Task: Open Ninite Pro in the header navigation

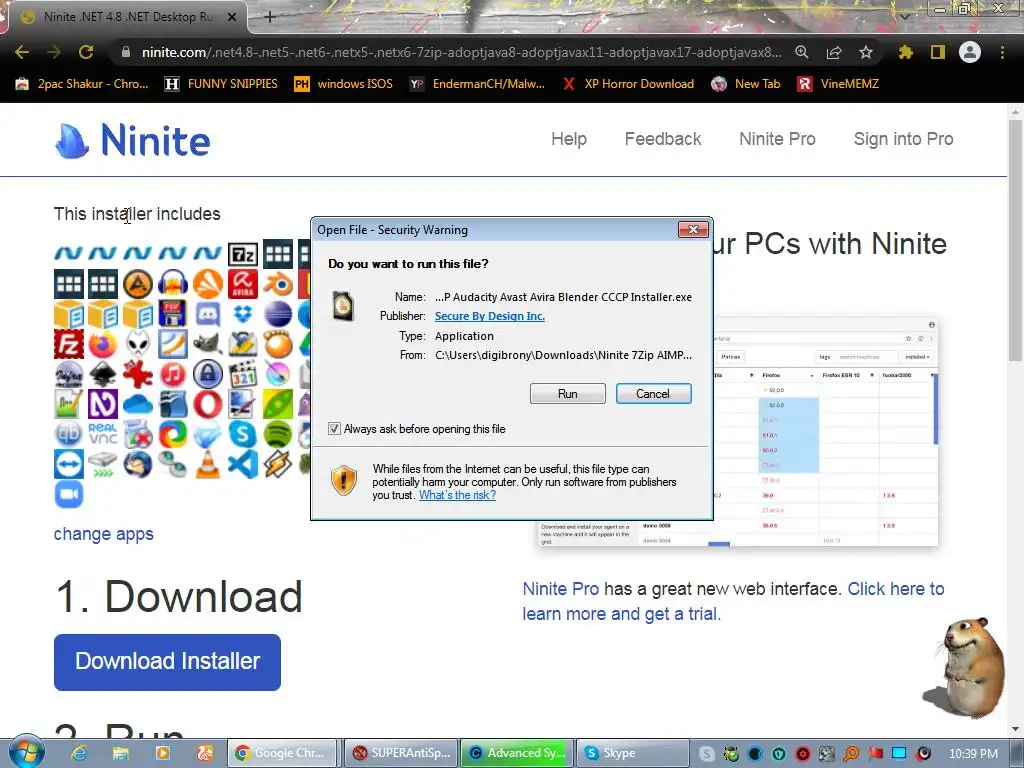Action: point(777,139)
